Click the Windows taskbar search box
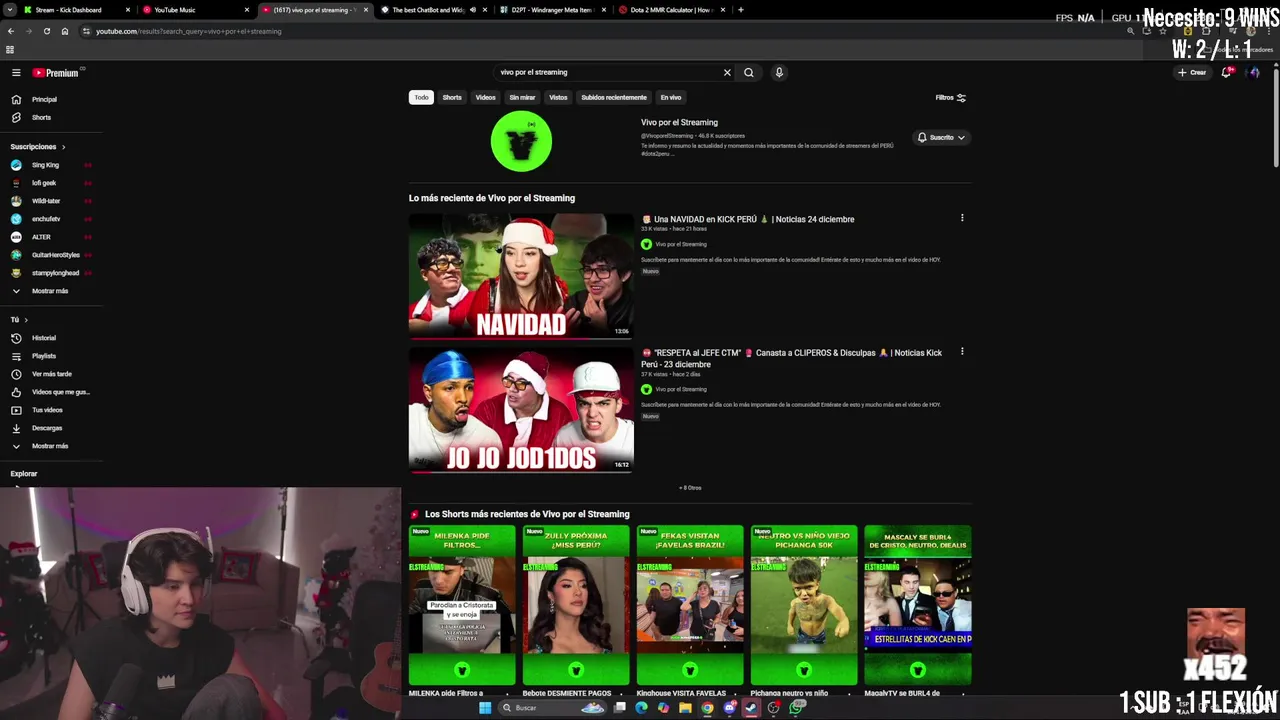 pos(552,708)
